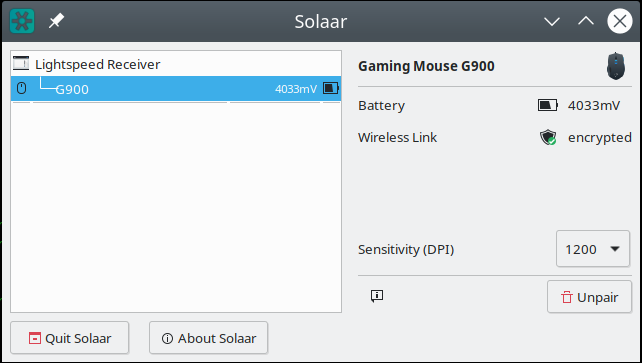Screen dimensions: 642x363
Task: Click the encrypted shield icon
Action: 548,138
